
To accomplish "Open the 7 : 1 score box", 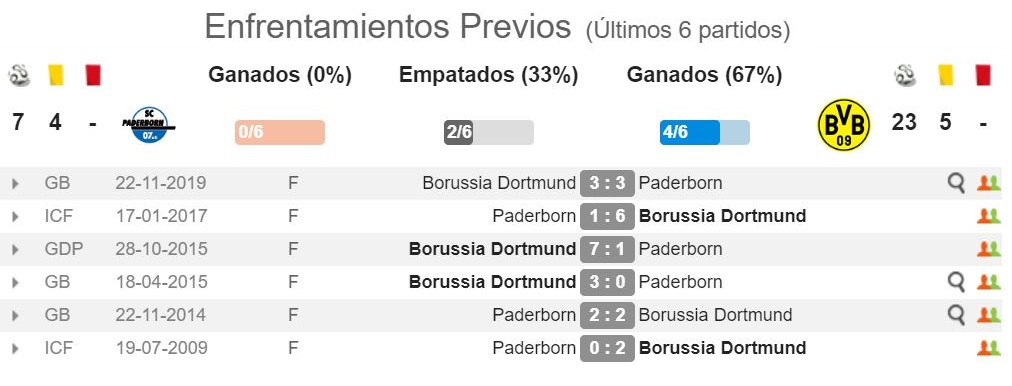I will tap(607, 249).
